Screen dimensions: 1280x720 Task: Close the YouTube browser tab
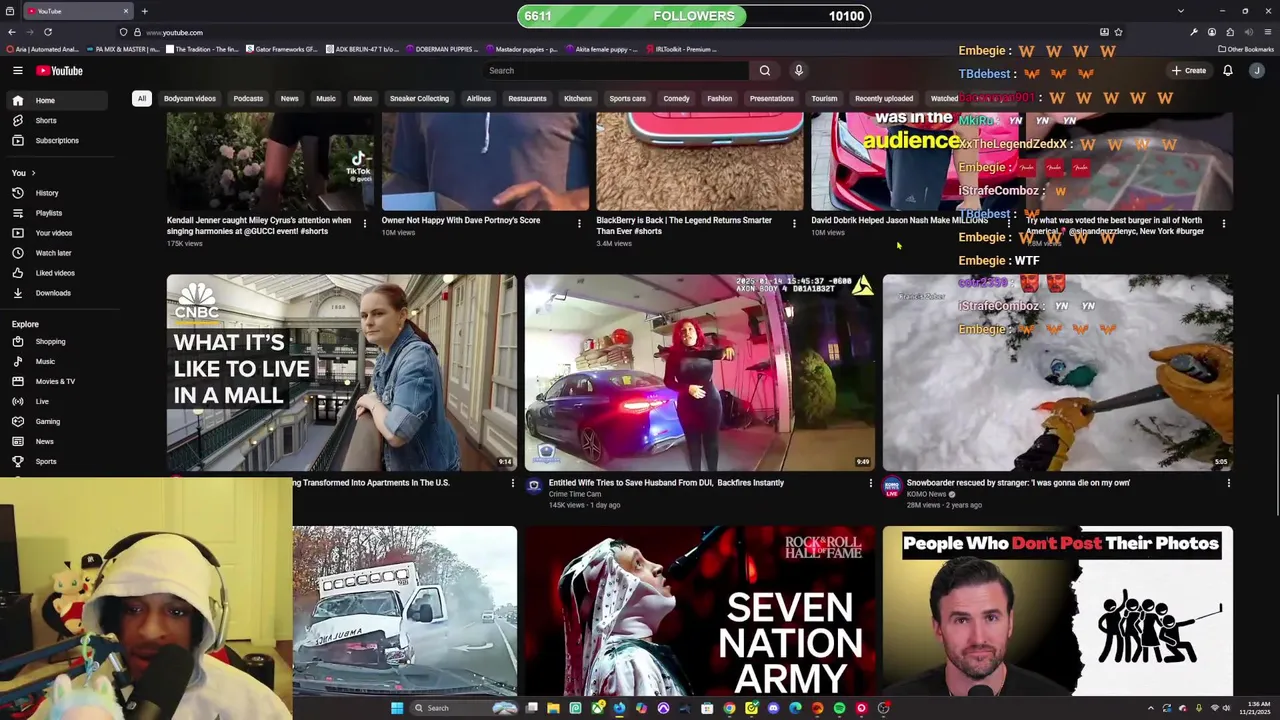pos(126,11)
